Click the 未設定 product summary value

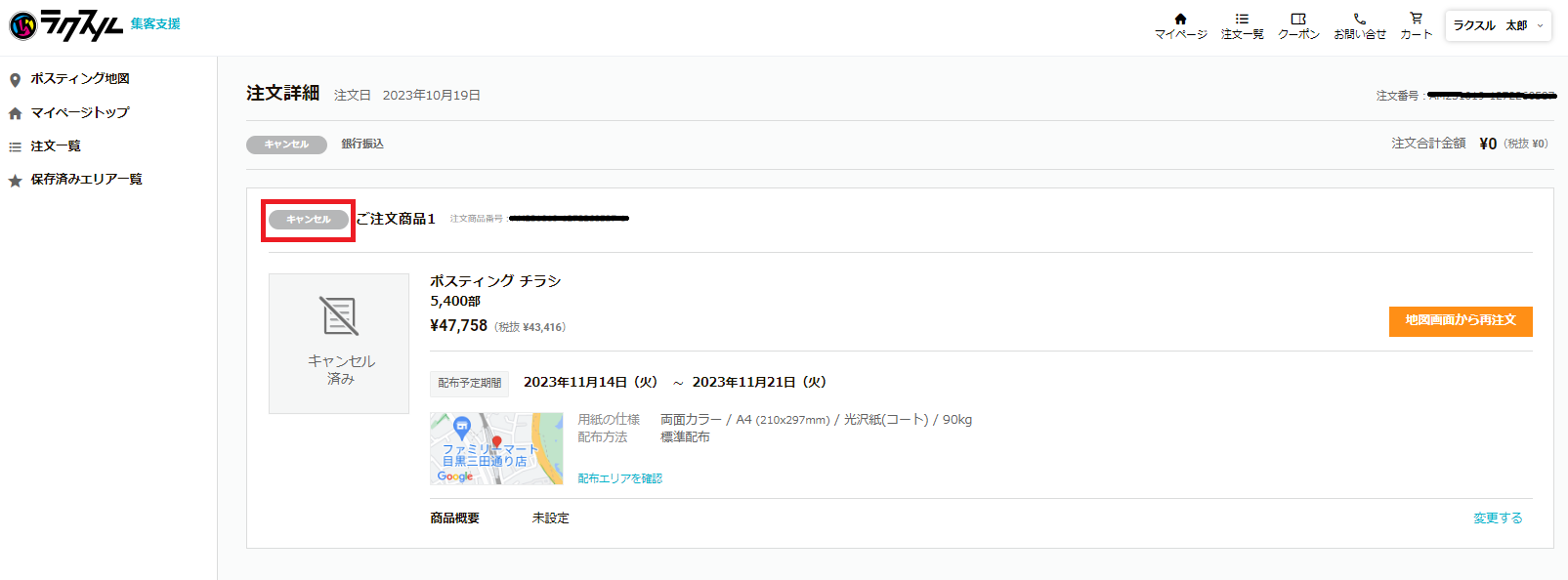(x=550, y=518)
